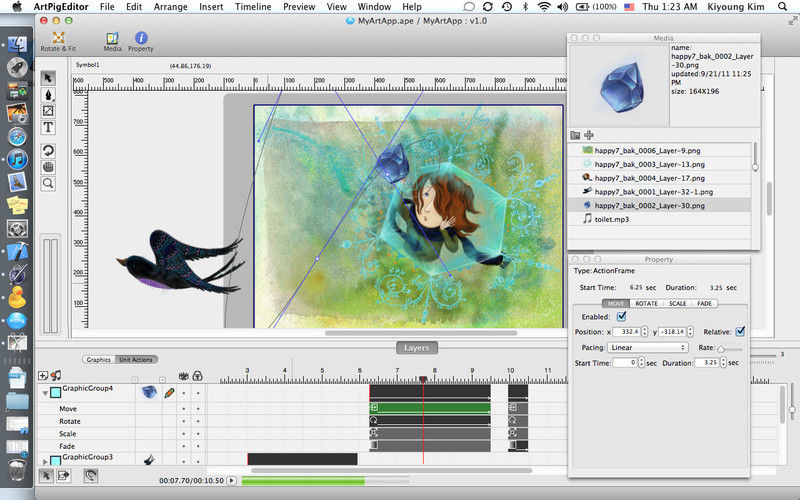The image size is (800, 500).
Task: Expand the GraphicGroup3 layer
Action: click(45, 461)
